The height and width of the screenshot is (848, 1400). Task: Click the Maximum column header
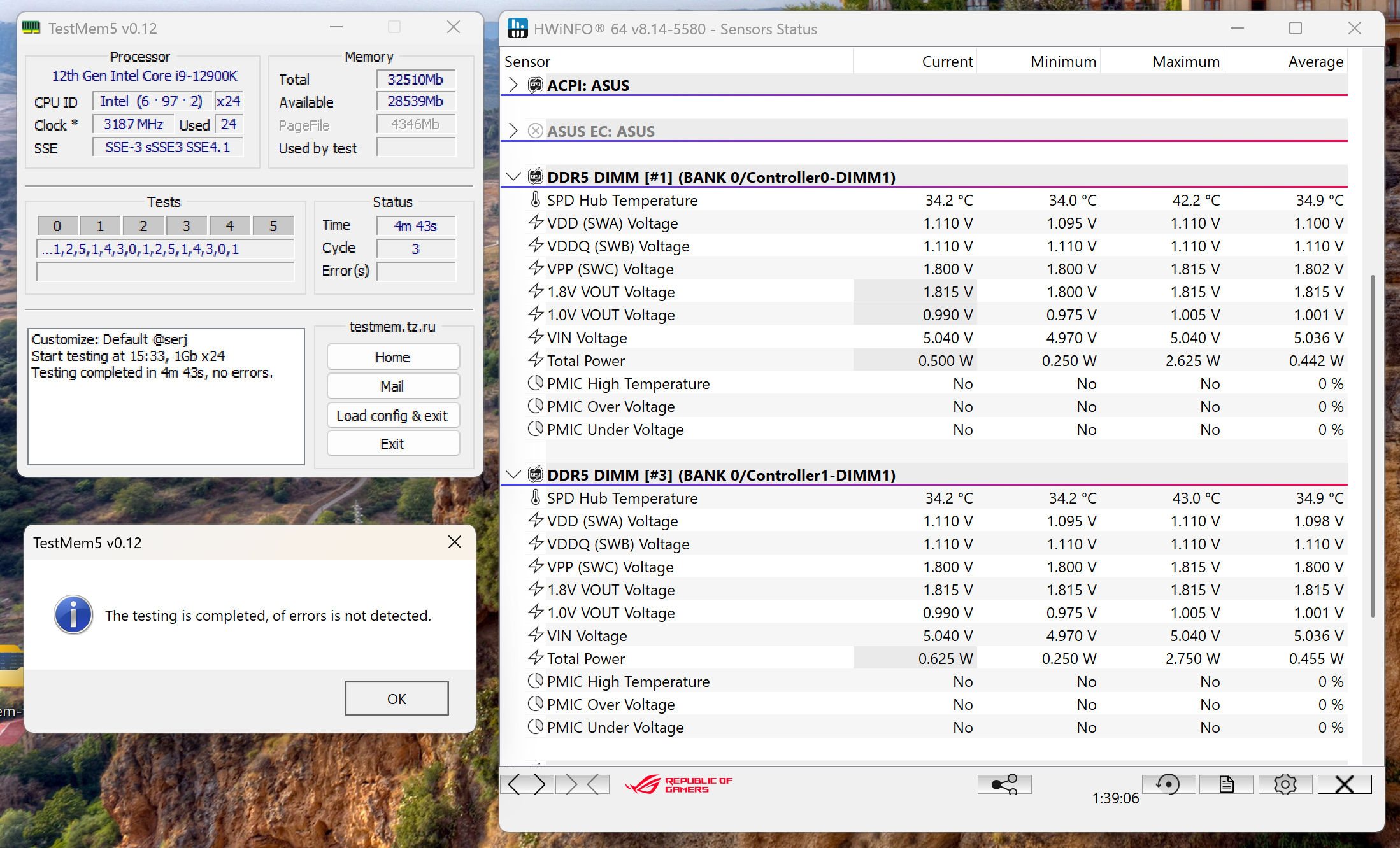(1185, 62)
